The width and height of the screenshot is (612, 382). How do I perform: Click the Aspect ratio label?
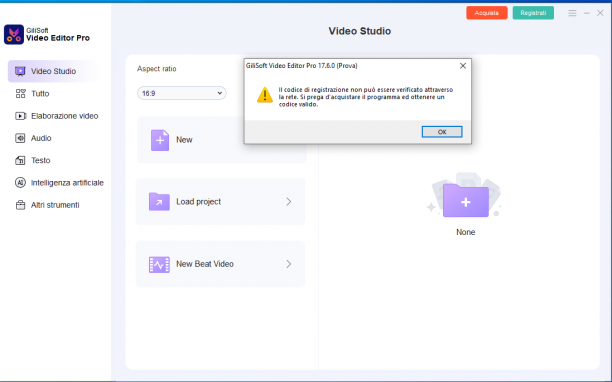[157, 69]
